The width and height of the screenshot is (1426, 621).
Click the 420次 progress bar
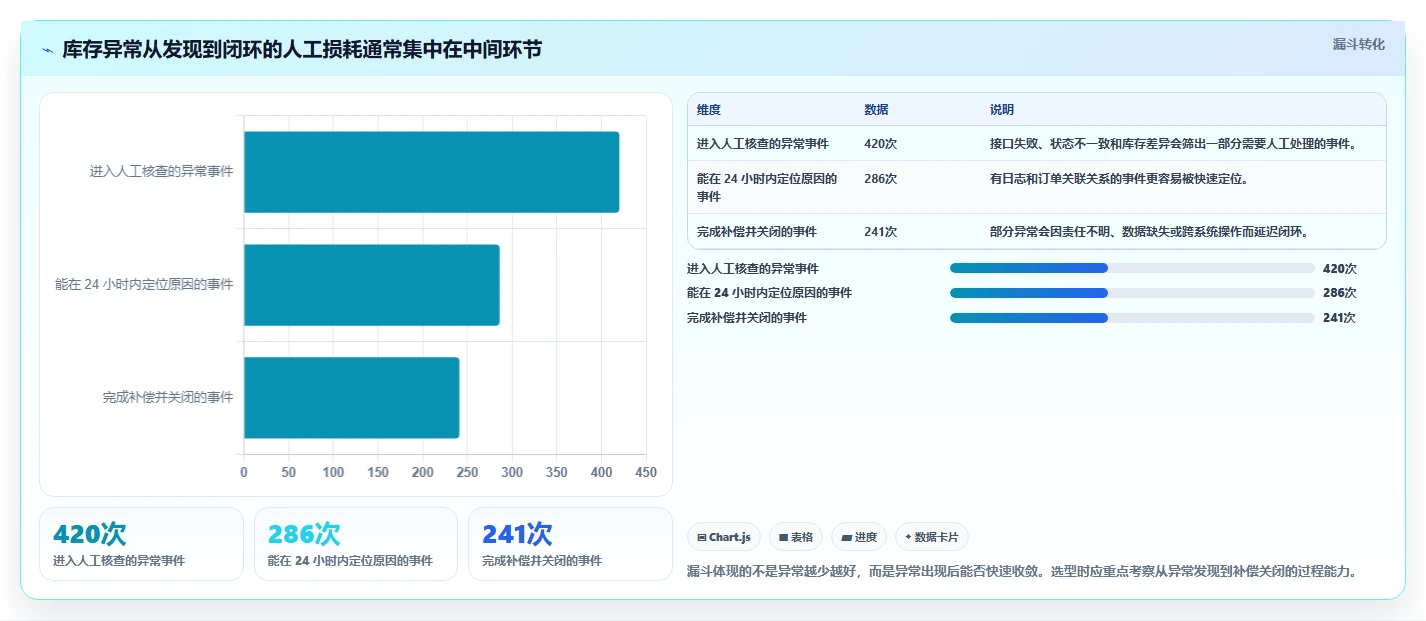coord(1132,268)
